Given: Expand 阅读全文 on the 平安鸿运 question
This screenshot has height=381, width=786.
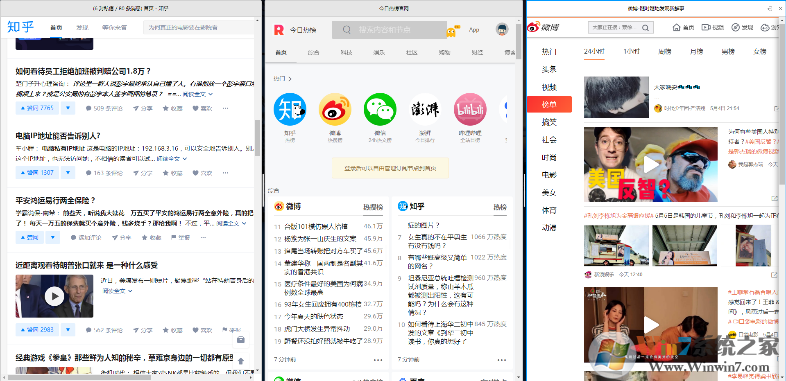Looking at the screenshot, I should [231, 223].
